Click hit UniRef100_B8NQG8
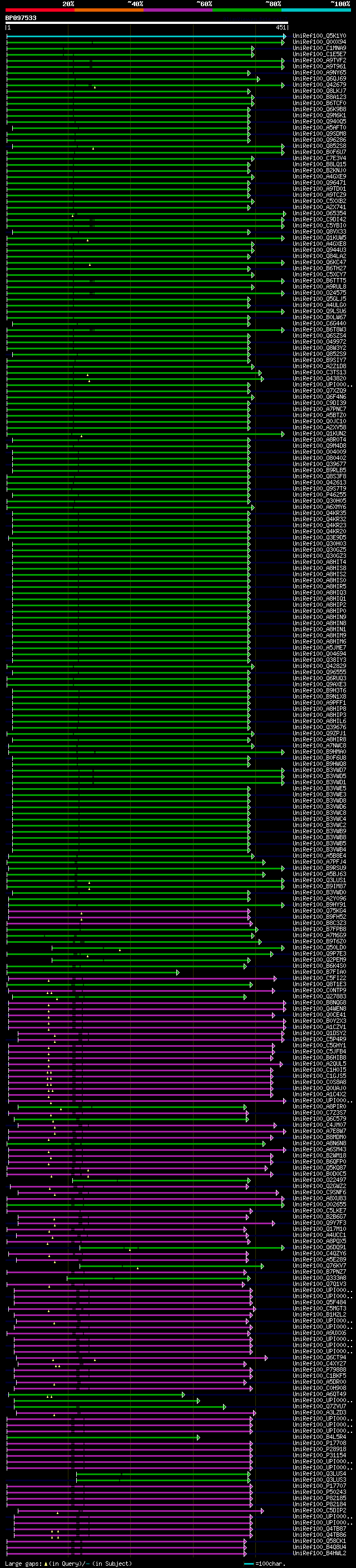The height and width of the screenshot is (1568, 356). [319, 1002]
